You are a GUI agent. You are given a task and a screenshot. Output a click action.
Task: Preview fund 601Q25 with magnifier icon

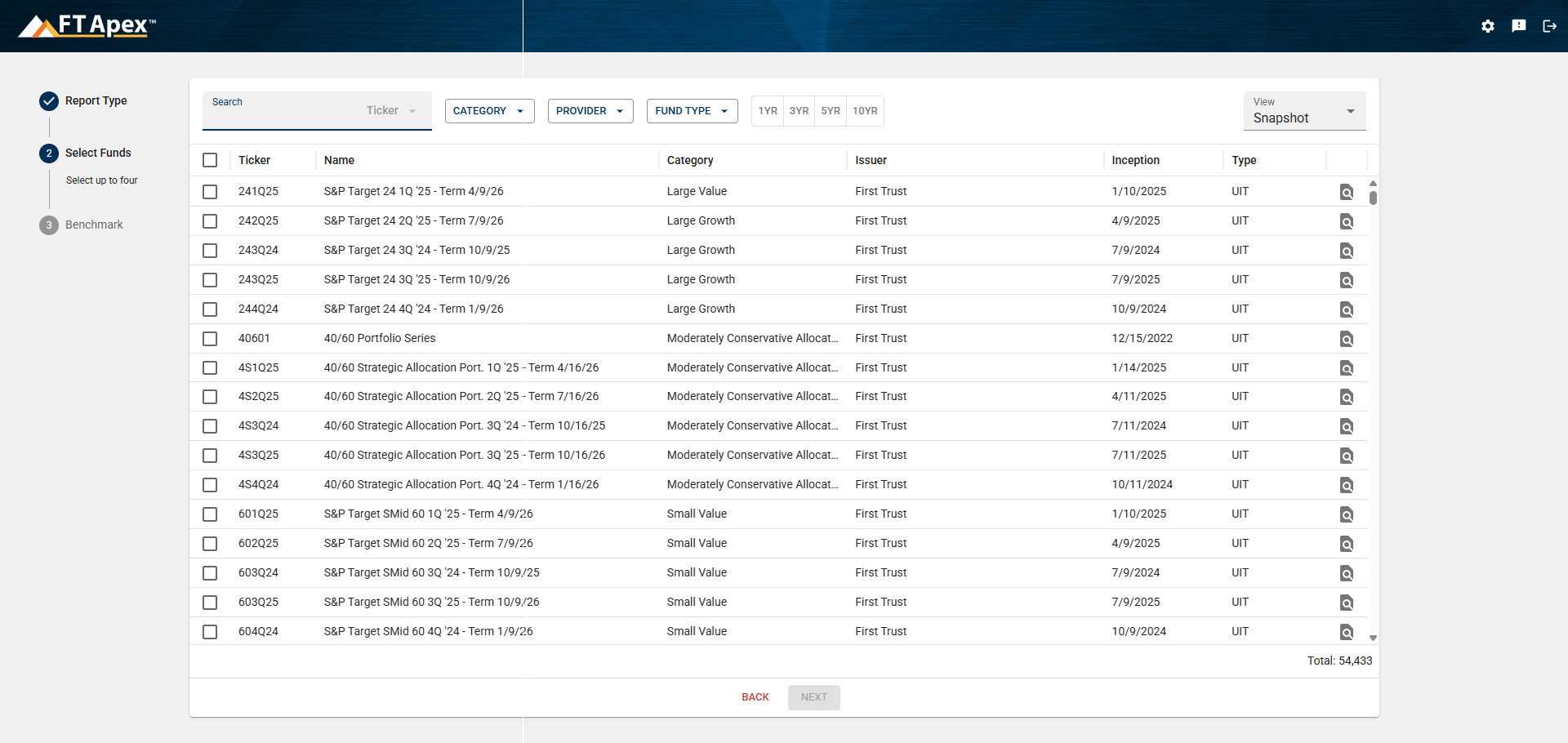pyautogui.click(x=1347, y=514)
